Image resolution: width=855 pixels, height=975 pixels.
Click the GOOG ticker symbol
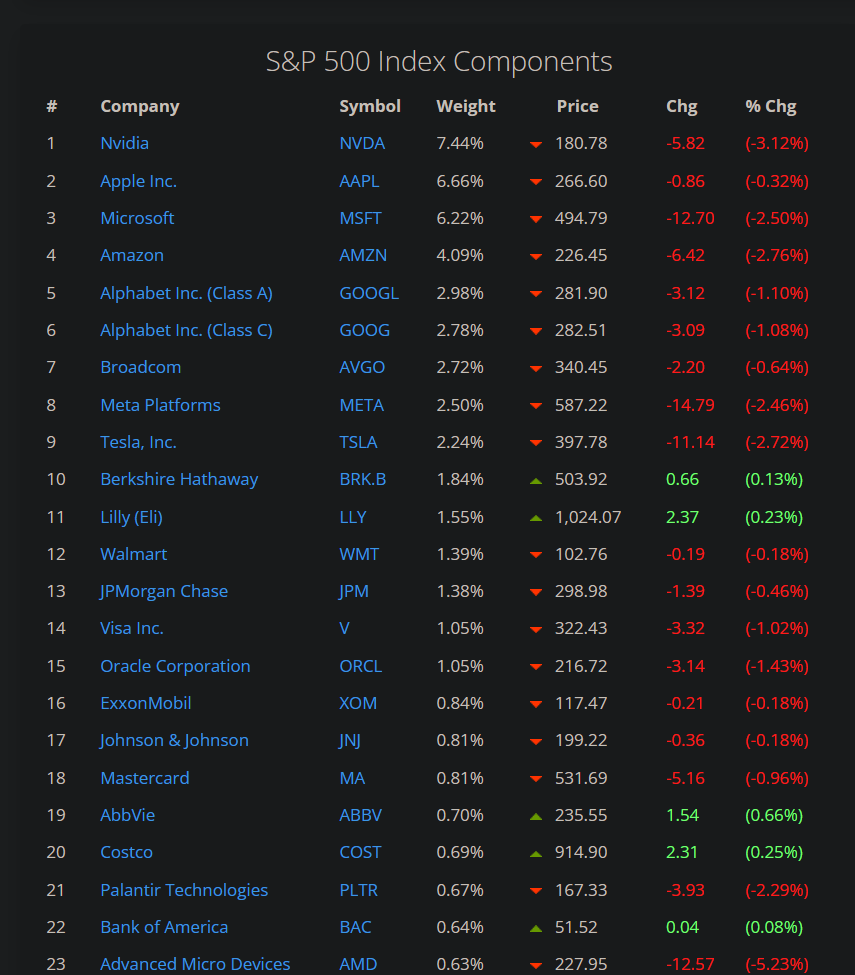click(364, 330)
